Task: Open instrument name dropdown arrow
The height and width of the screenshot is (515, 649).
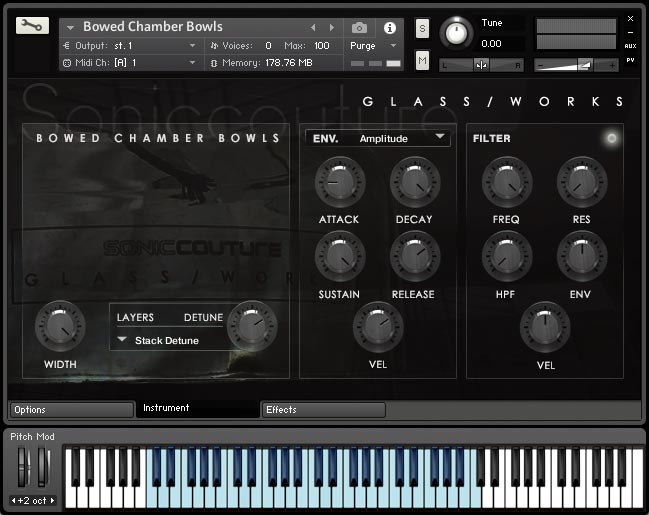Action: coord(70,28)
